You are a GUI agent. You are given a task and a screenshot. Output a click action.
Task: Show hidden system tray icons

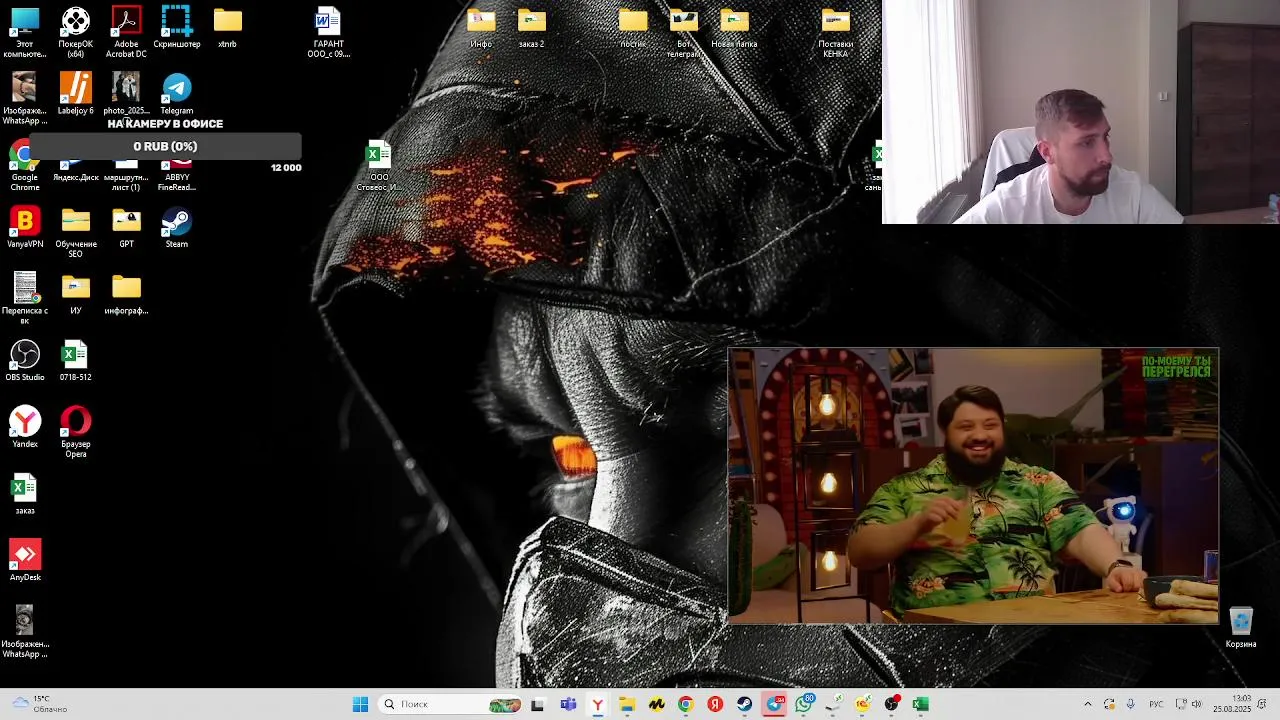pyautogui.click(x=1088, y=704)
